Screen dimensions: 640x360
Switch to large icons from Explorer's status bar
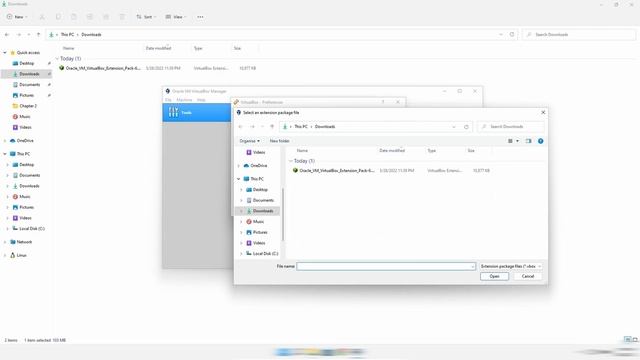pyautogui.click(x=635, y=340)
